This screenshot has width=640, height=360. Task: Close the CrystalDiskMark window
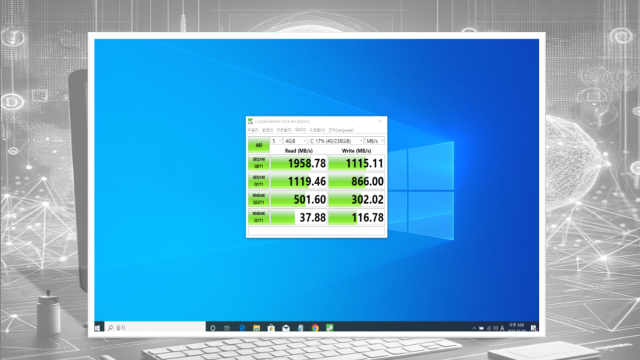pos(380,121)
